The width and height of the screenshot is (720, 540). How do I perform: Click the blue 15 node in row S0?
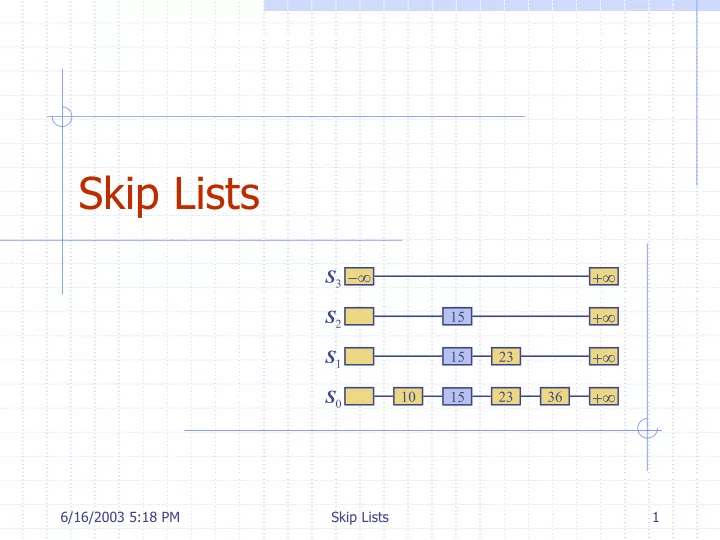click(457, 396)
